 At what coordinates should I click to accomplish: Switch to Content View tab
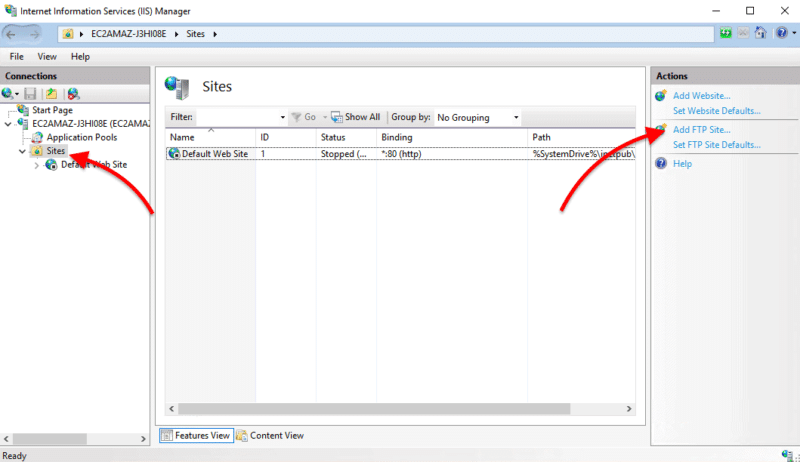270,435
